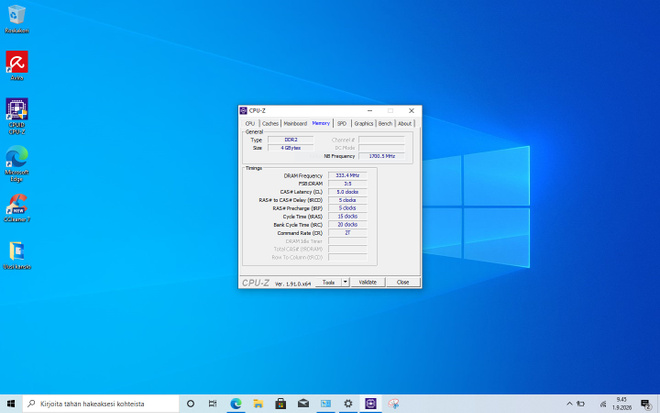Click the Cortana circle taskbar icon
660x413 pixels.
click(x=190, y=404)
